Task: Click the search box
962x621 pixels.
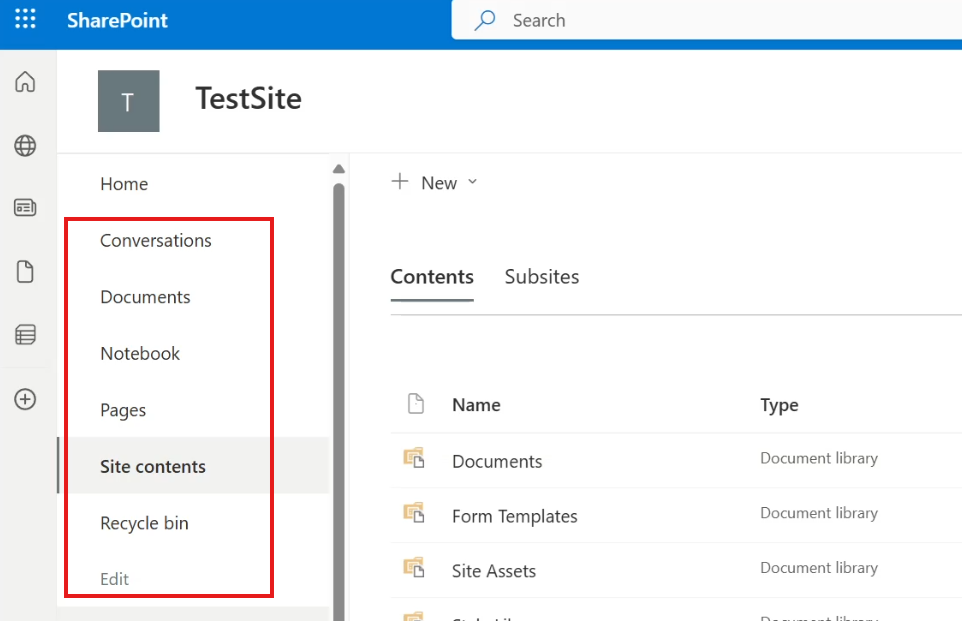Action: click(700, 20)
